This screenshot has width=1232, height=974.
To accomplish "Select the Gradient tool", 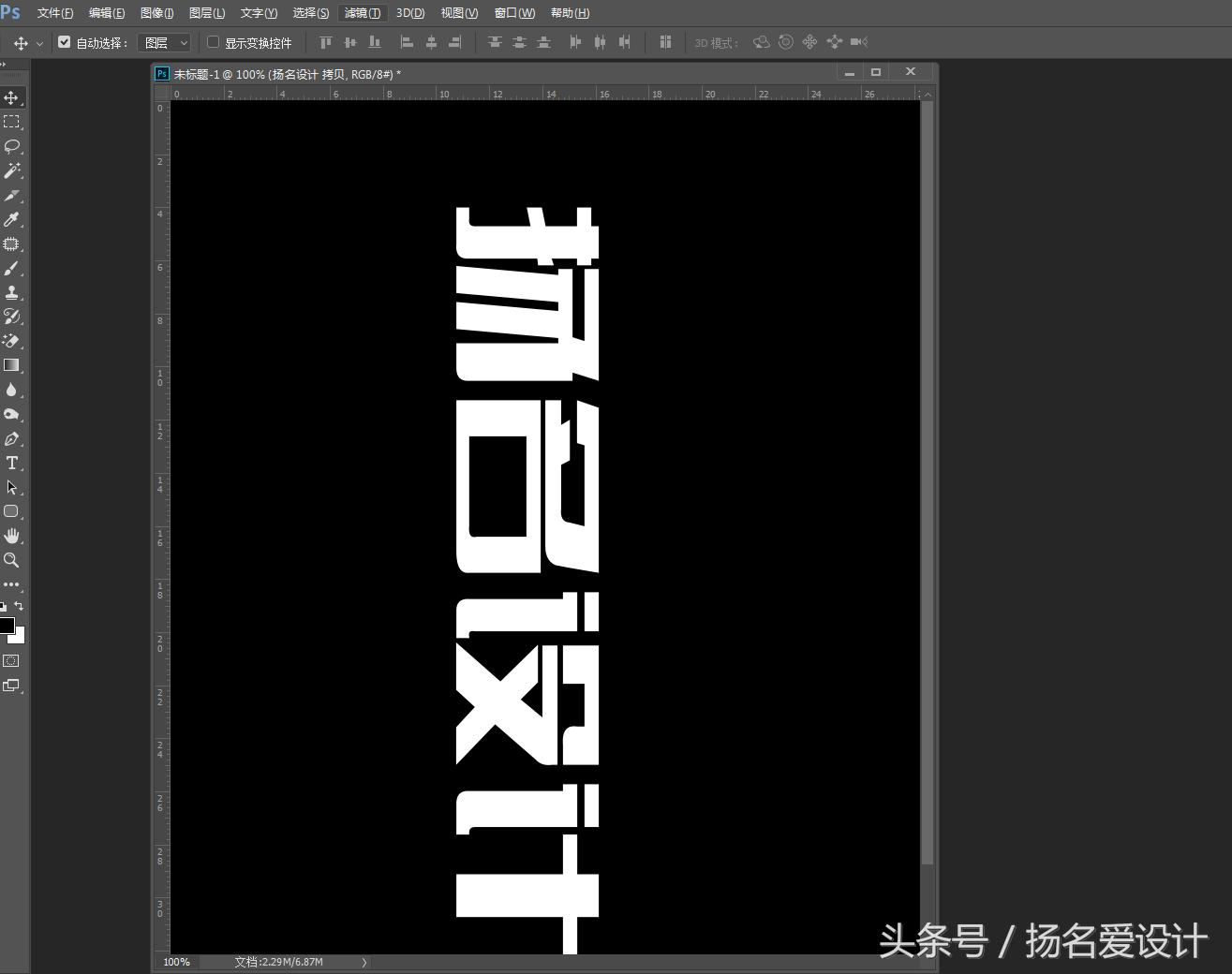I will (x=12, y=365).
